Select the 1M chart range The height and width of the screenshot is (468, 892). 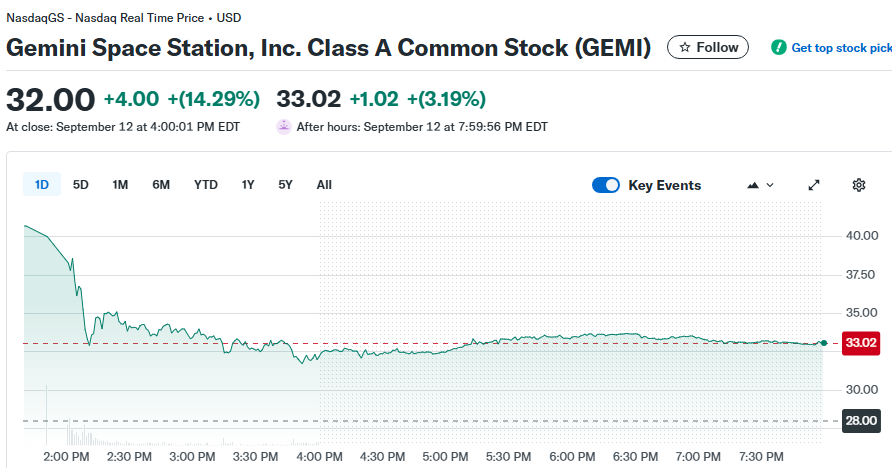point(120,185)
